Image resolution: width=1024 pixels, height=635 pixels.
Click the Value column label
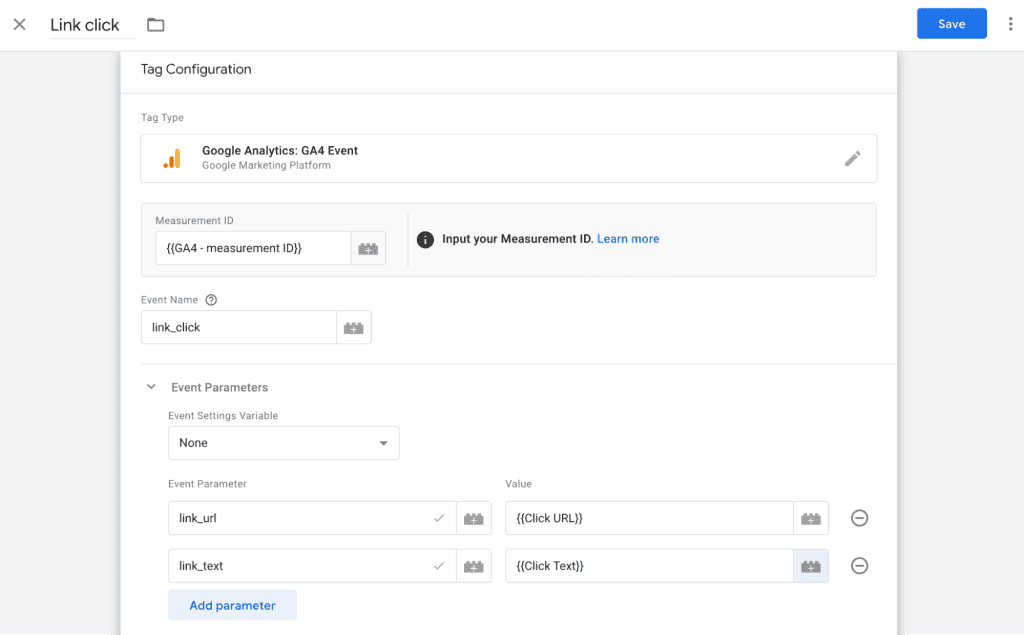point(519,484)
